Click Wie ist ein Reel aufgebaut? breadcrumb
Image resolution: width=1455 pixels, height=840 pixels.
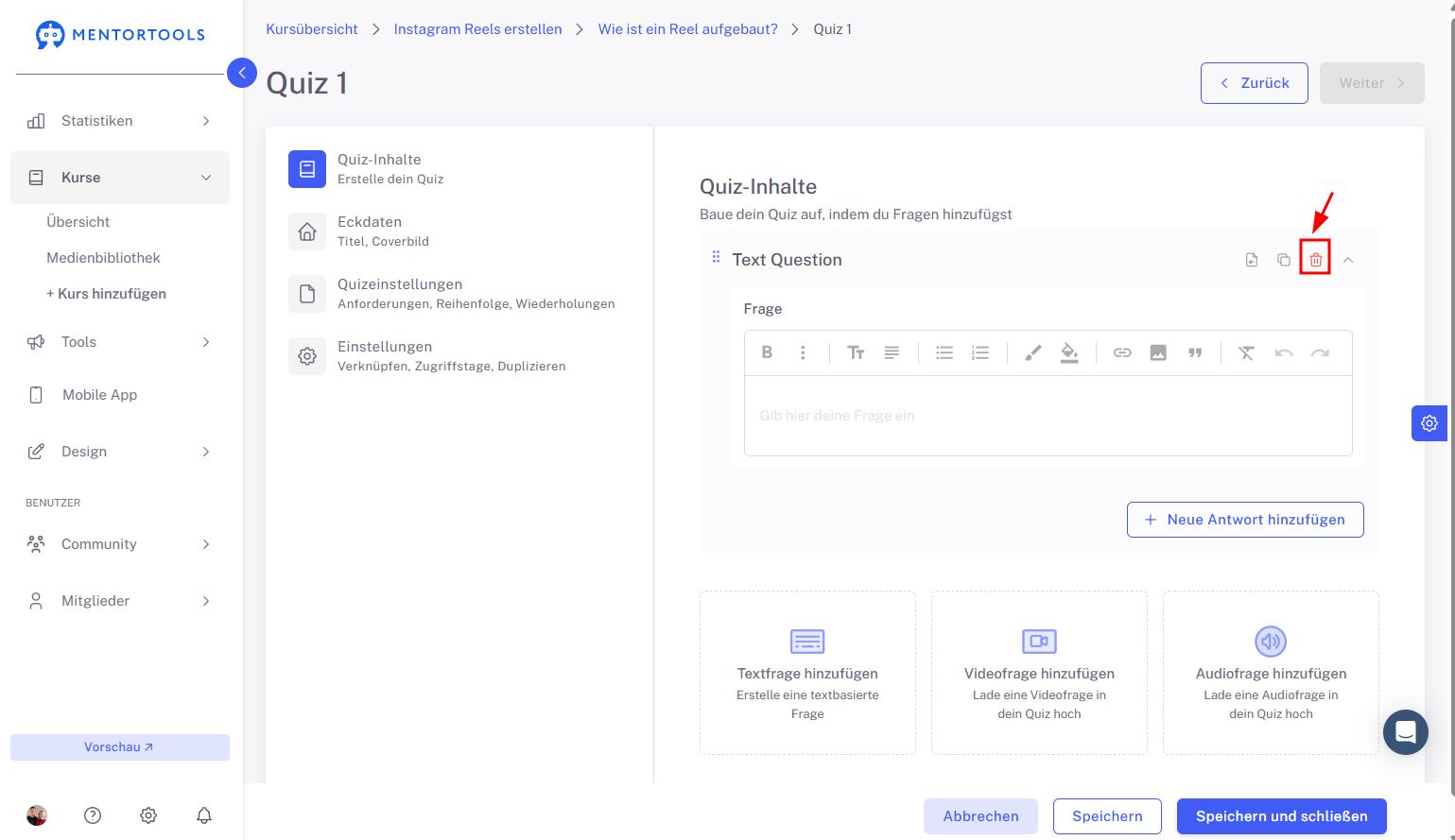tap(687, 29)
